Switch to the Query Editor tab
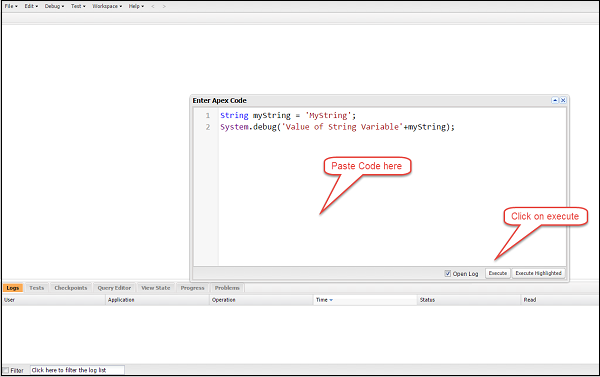This screenshot has width=600, height=377. (114, 288)
